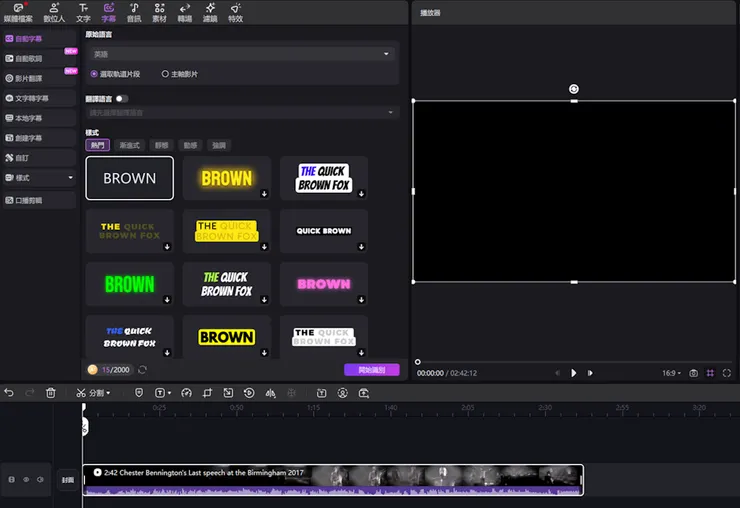The width and height of the screenshot is (740, 508).
Task: Click the 開始識別 start recognition button
Action: [x=372, y=370]
